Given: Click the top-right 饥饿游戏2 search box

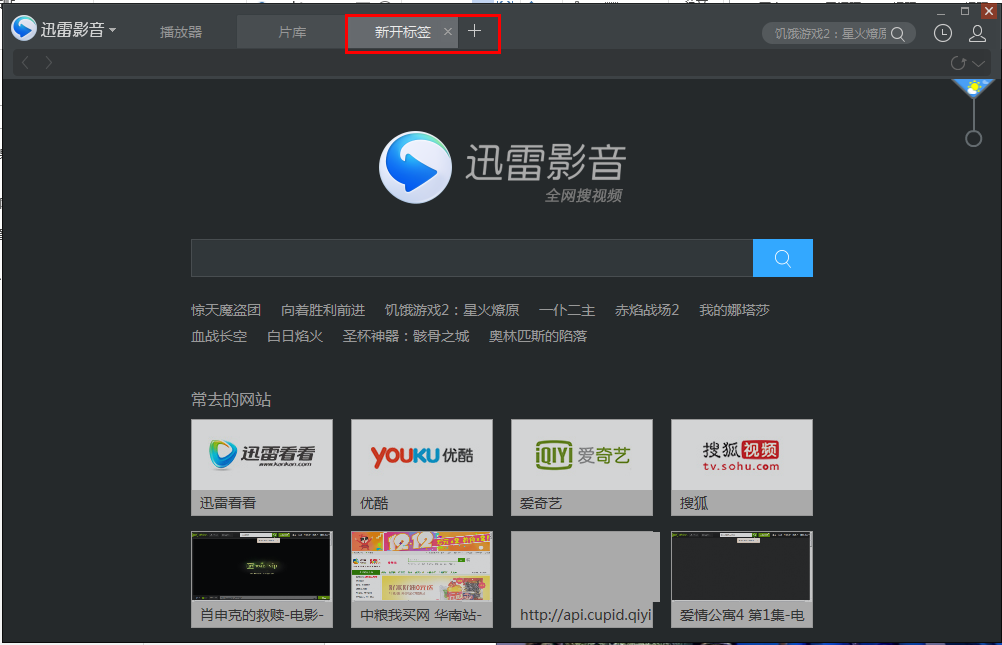Looking at the screenshot, I should 838,33.
